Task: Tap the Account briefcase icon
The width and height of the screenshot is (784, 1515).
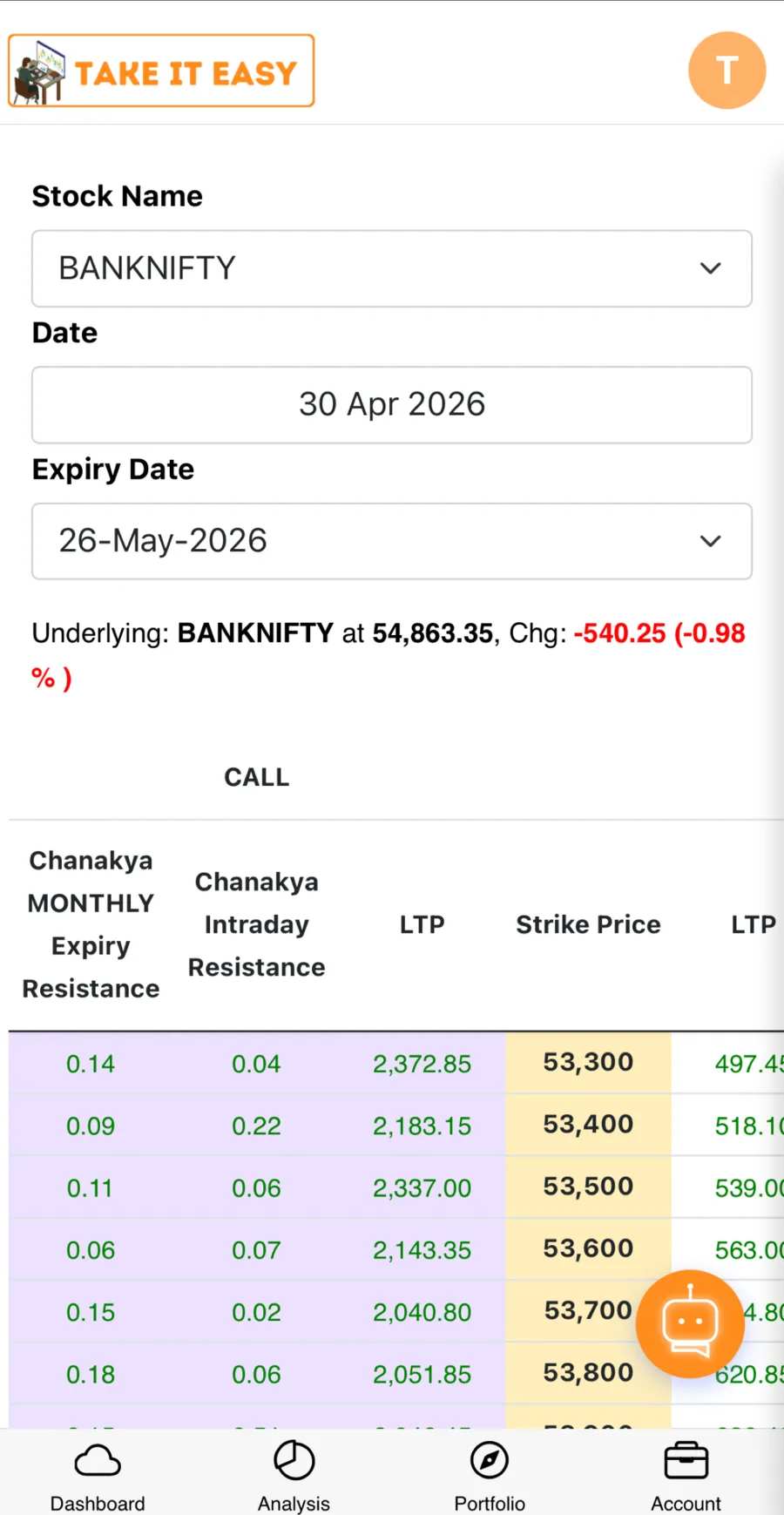Action: click(686, 1461)
